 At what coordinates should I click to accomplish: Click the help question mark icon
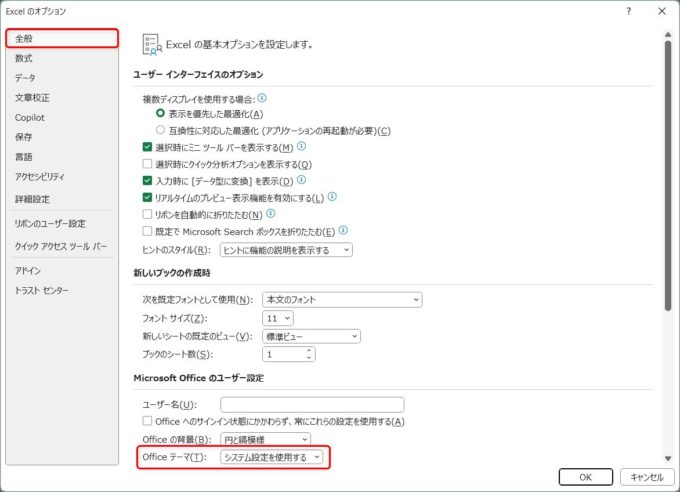(628, 11)
